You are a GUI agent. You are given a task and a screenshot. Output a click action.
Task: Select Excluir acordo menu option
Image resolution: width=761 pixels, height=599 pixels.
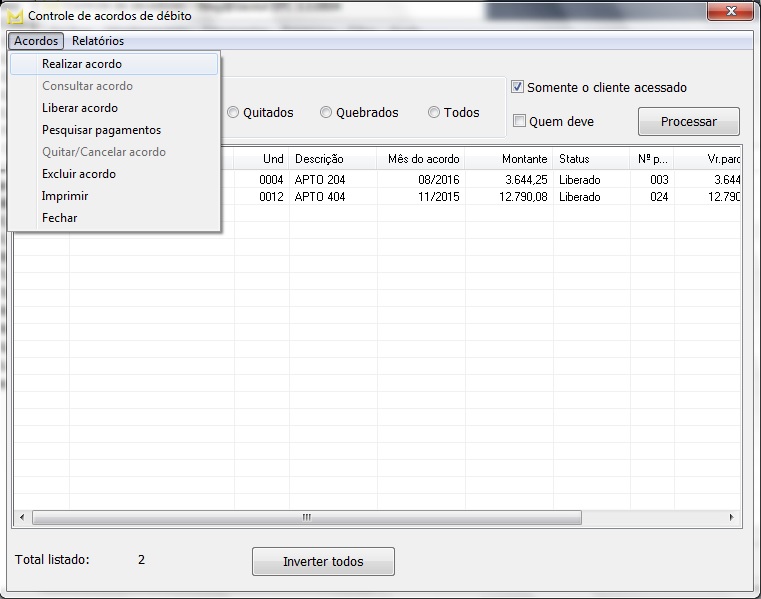coord(79,174)
